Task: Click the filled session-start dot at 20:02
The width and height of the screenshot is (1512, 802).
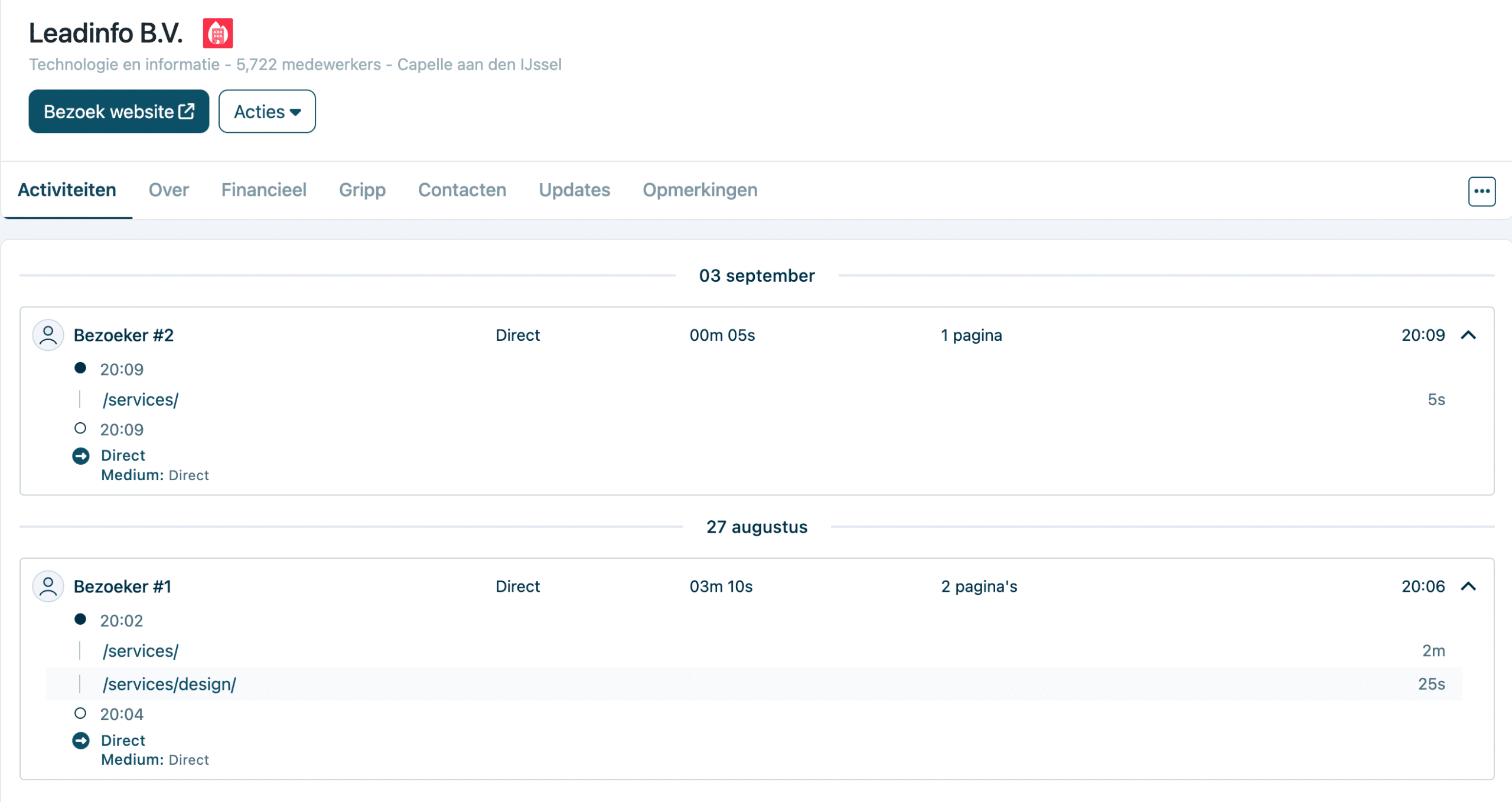Action: pos(81,620)
